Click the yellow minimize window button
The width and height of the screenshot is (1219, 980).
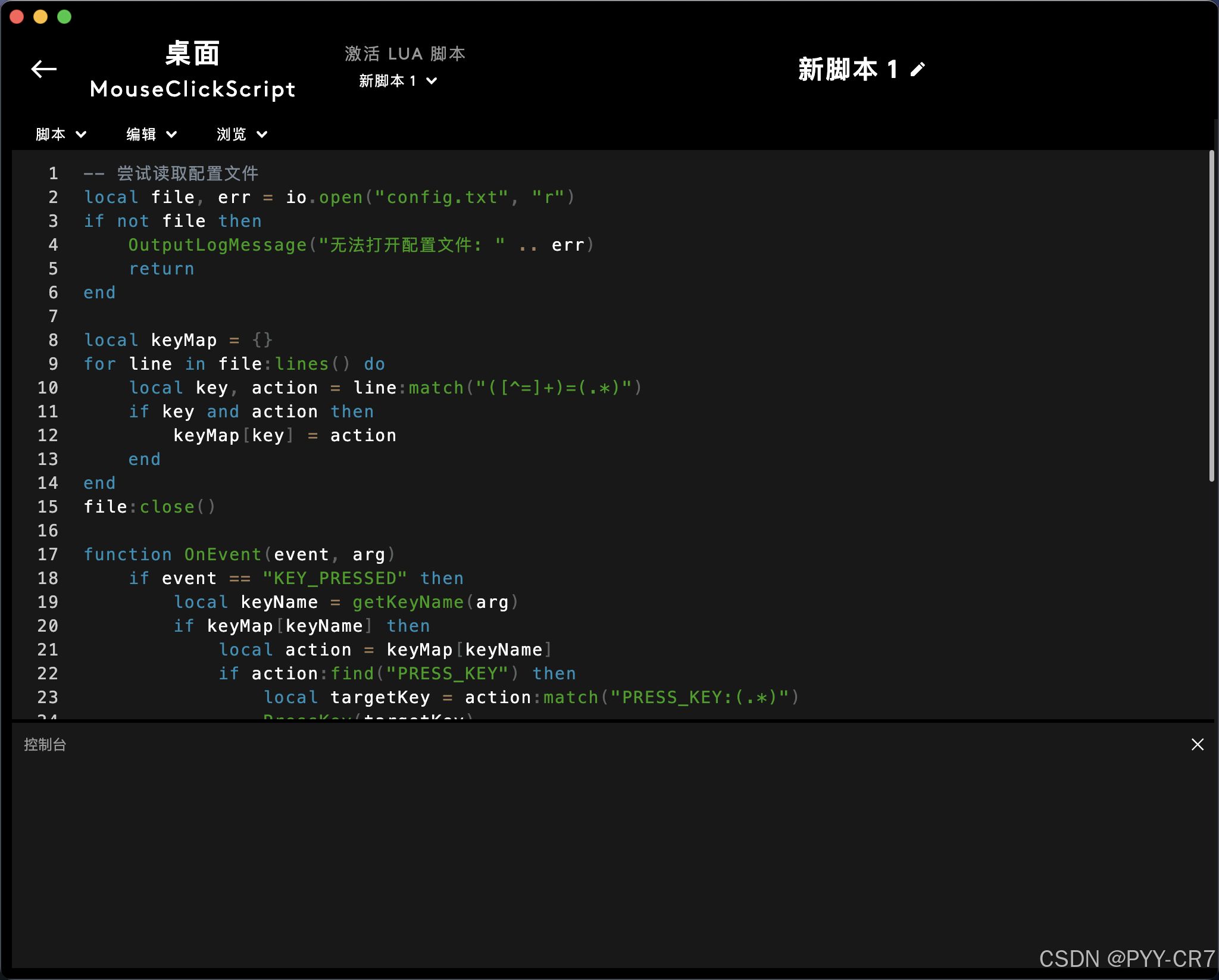tap(40, 17)
